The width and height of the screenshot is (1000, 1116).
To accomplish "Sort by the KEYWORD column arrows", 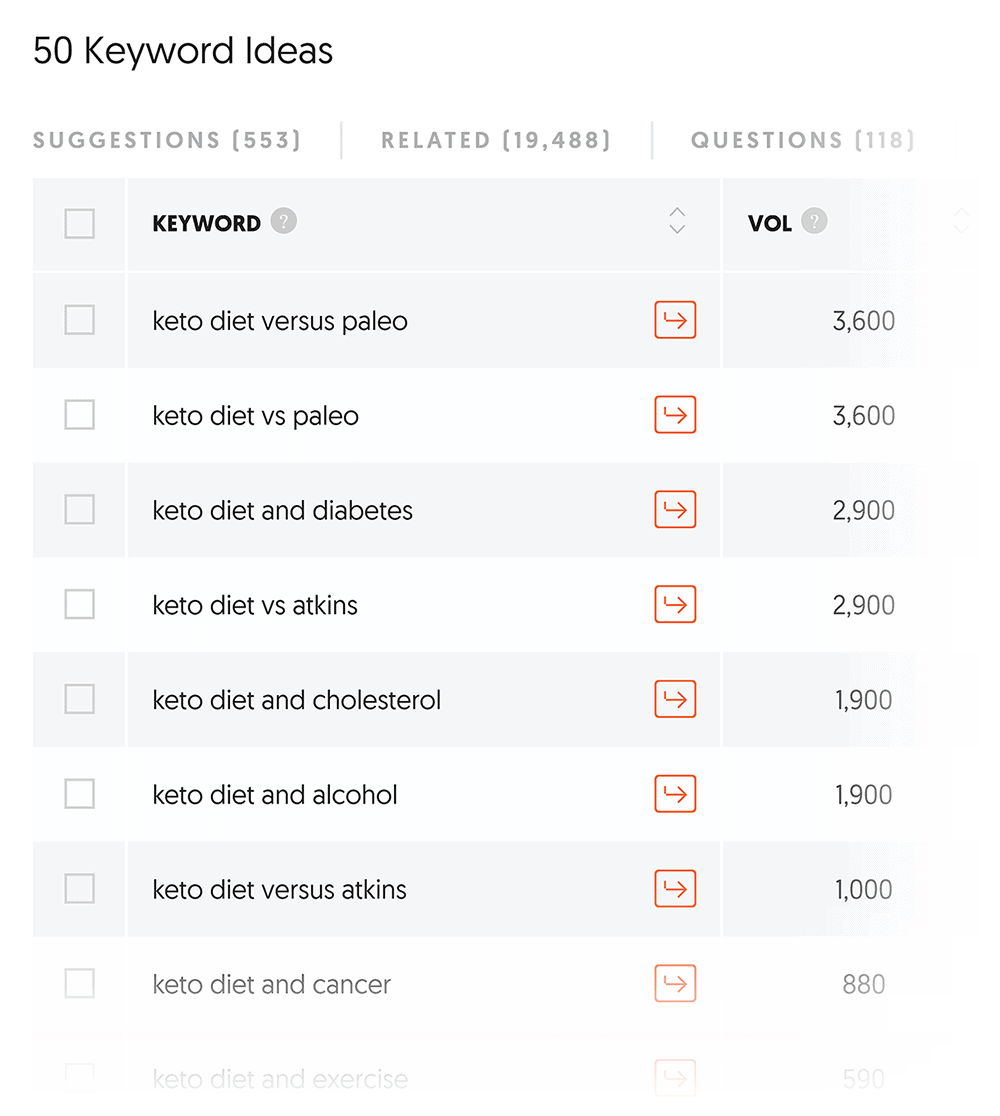I will [677, 221].
